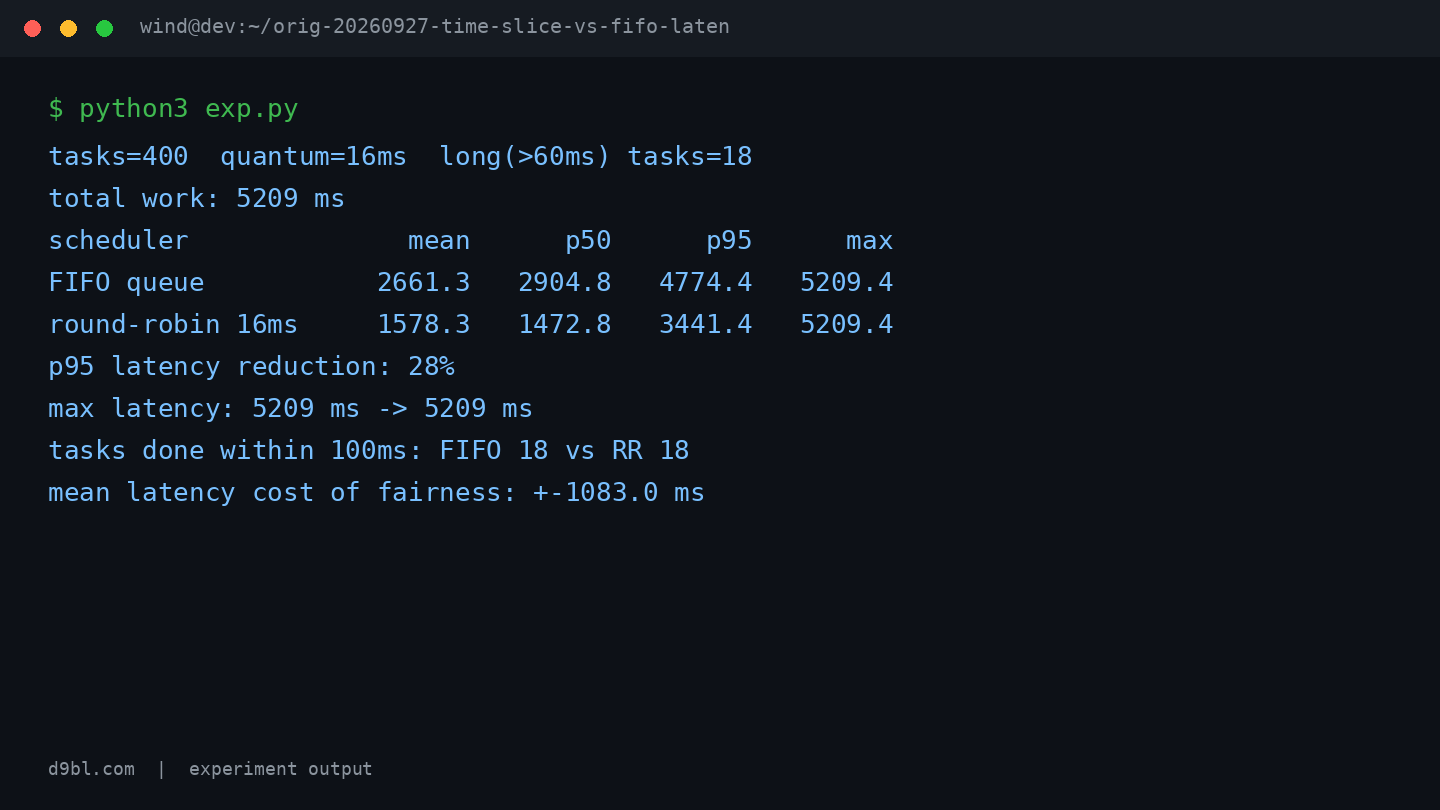This screenshot has width=1440, height=810.
Task: Click FIFO mean value 2661.3
Action: (423, 283)
